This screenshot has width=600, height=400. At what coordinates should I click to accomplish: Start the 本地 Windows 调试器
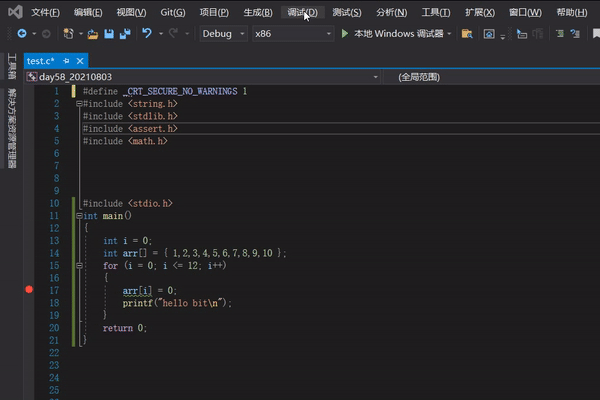tap(393, 34)
